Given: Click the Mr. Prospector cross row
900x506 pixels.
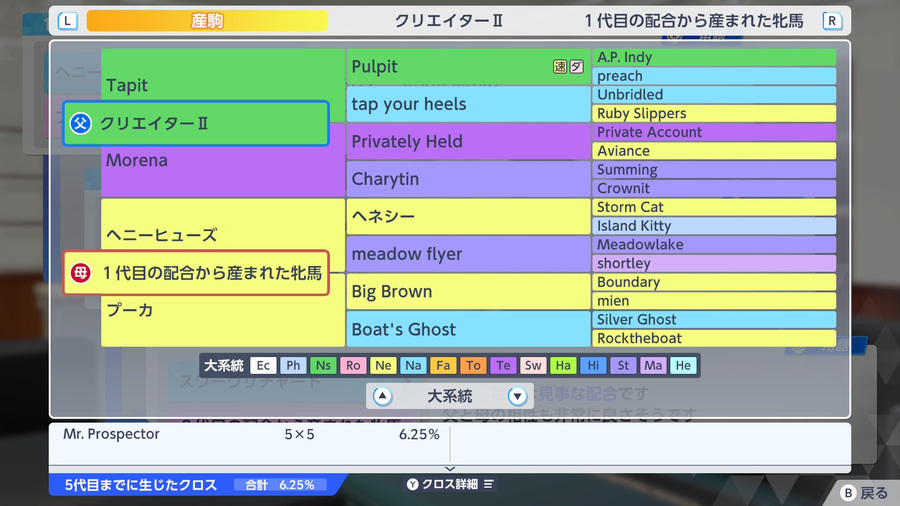Looking at the screenshot, I should click(x=251, y=434).
